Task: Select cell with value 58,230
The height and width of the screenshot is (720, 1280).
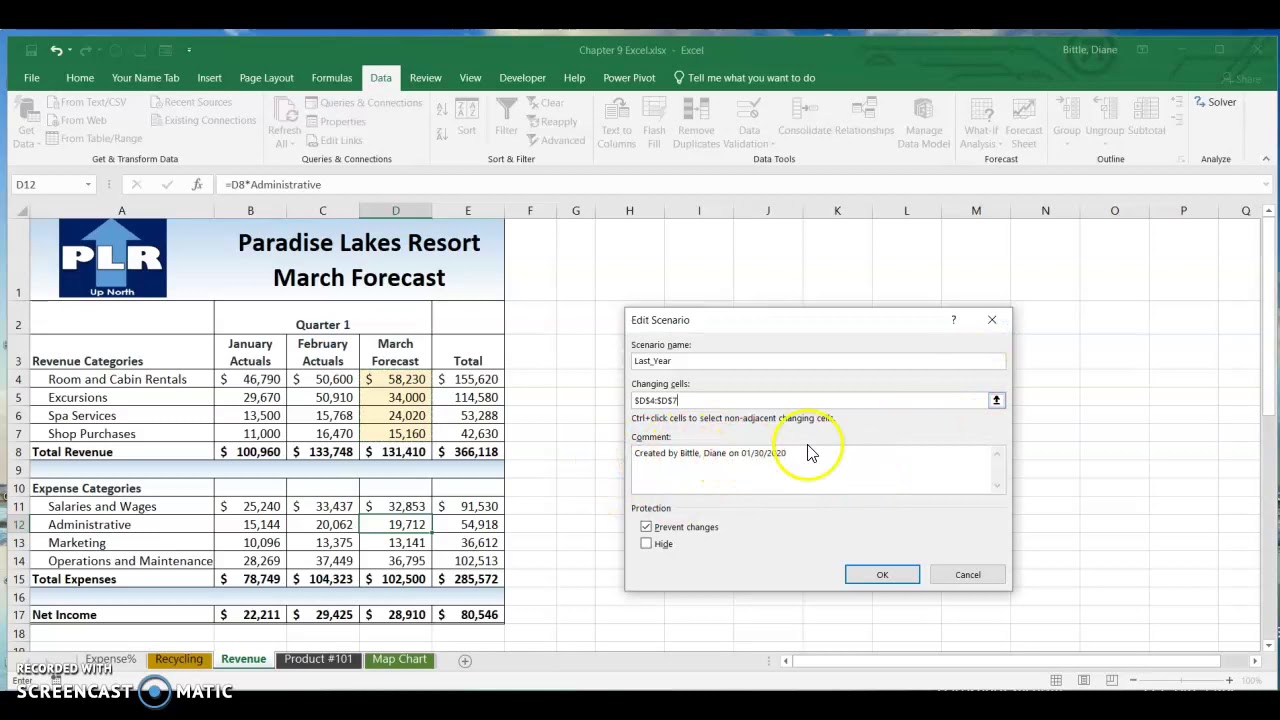Action: [395, 380]
